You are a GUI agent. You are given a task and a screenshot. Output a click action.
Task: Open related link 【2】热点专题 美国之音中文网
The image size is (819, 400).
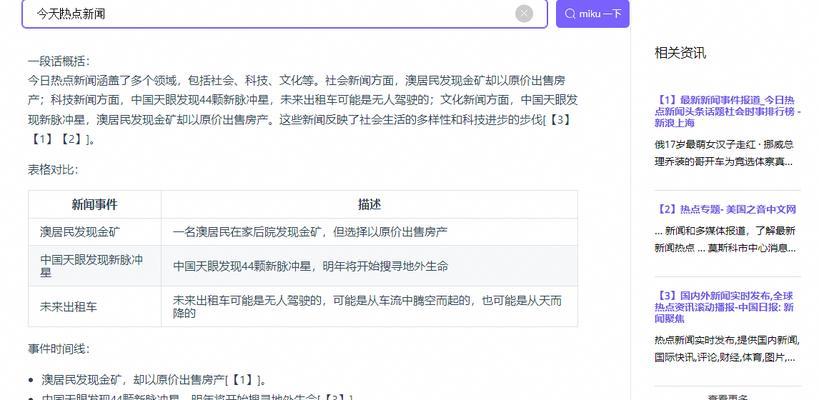[726, 209]
